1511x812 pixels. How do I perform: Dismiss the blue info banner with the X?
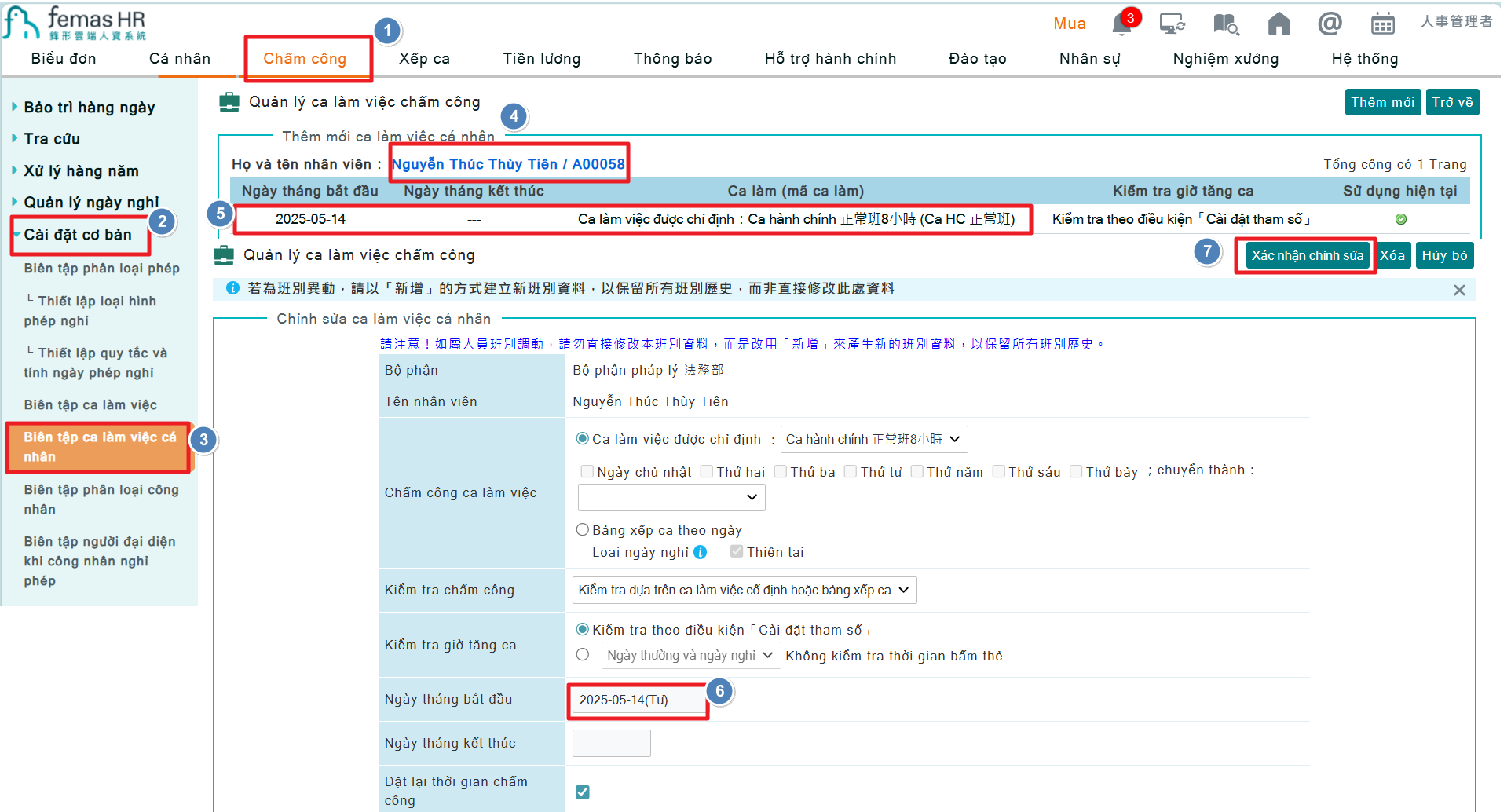pyautogui.click(x=1459, y=290)
